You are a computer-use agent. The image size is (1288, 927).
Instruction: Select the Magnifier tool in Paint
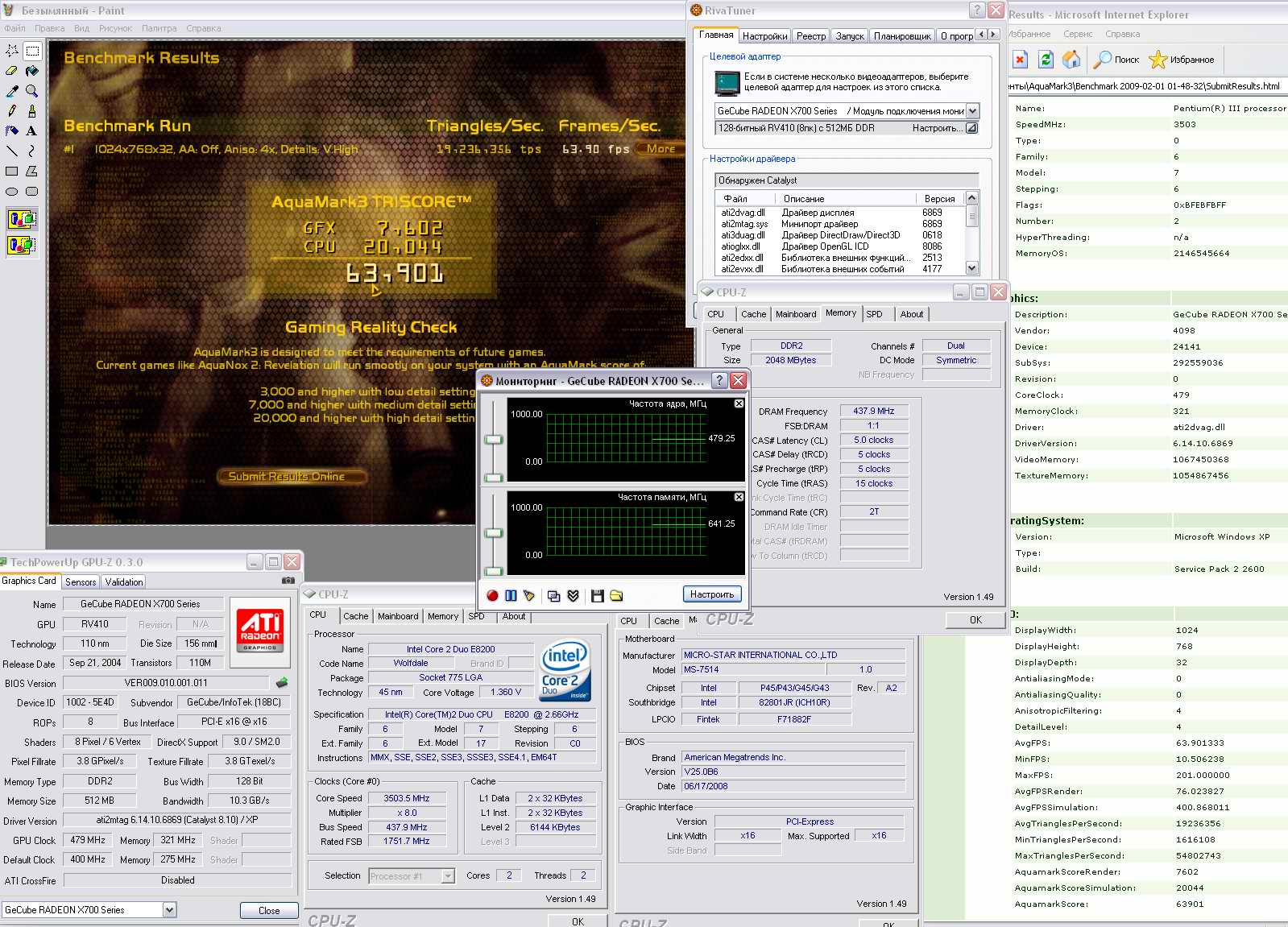(32, 91)
